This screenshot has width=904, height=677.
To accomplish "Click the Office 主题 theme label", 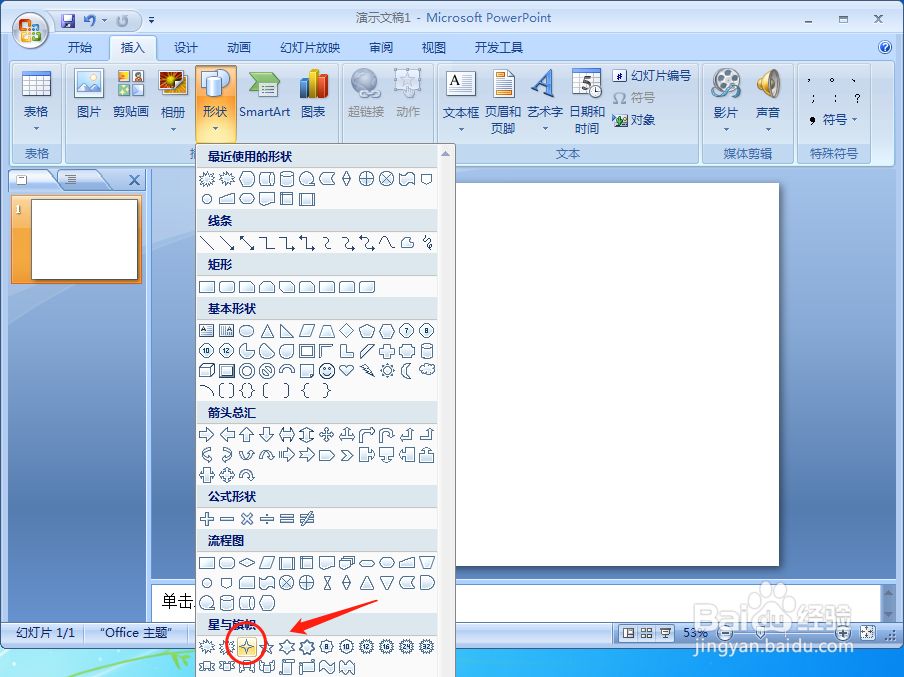I will tap(136, 633).
